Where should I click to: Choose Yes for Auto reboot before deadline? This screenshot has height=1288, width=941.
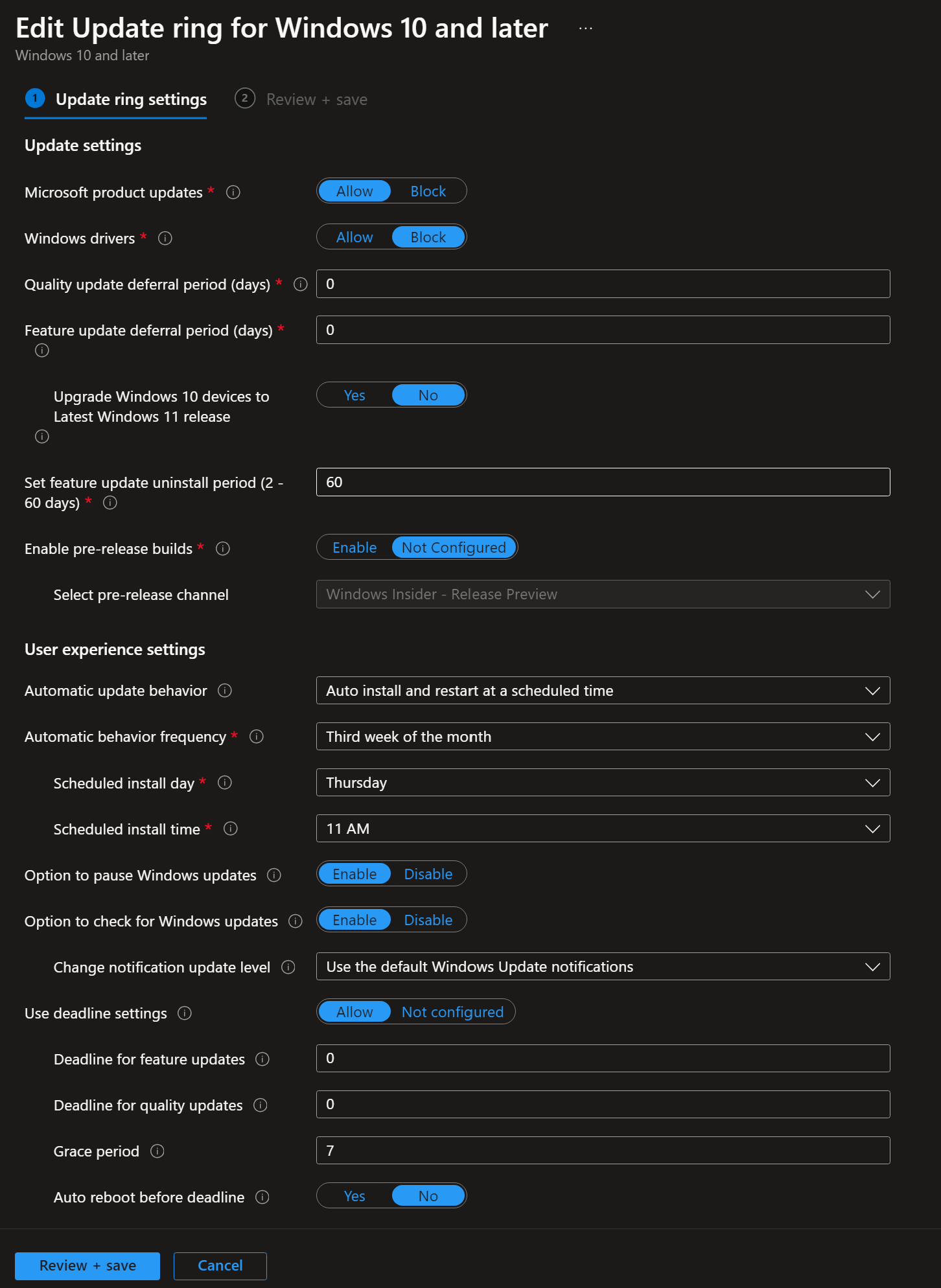click(x=354, y=1196)
